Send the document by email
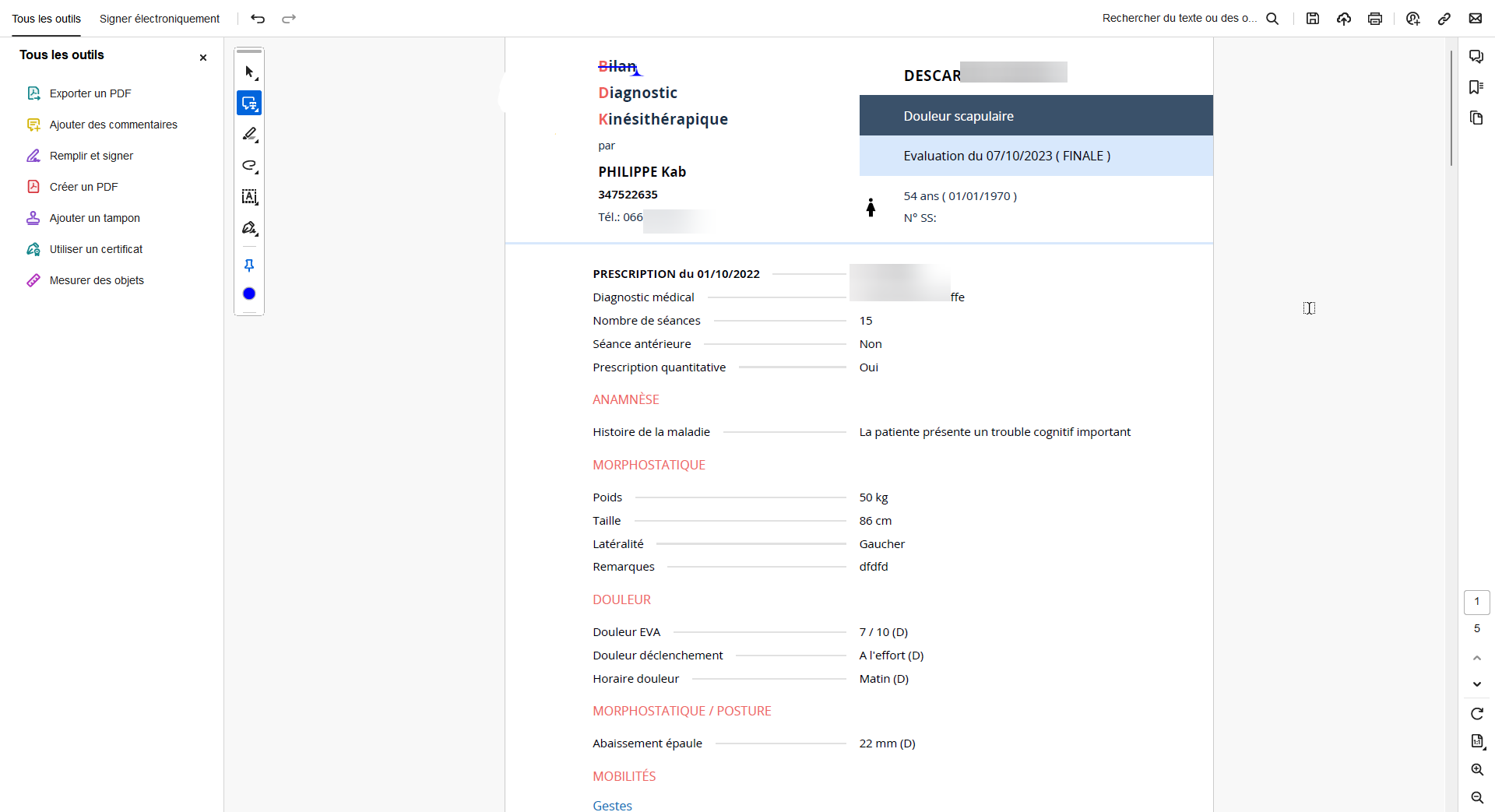The height and width of the screenshot is (812, 1495). [x=1476, y=19]
